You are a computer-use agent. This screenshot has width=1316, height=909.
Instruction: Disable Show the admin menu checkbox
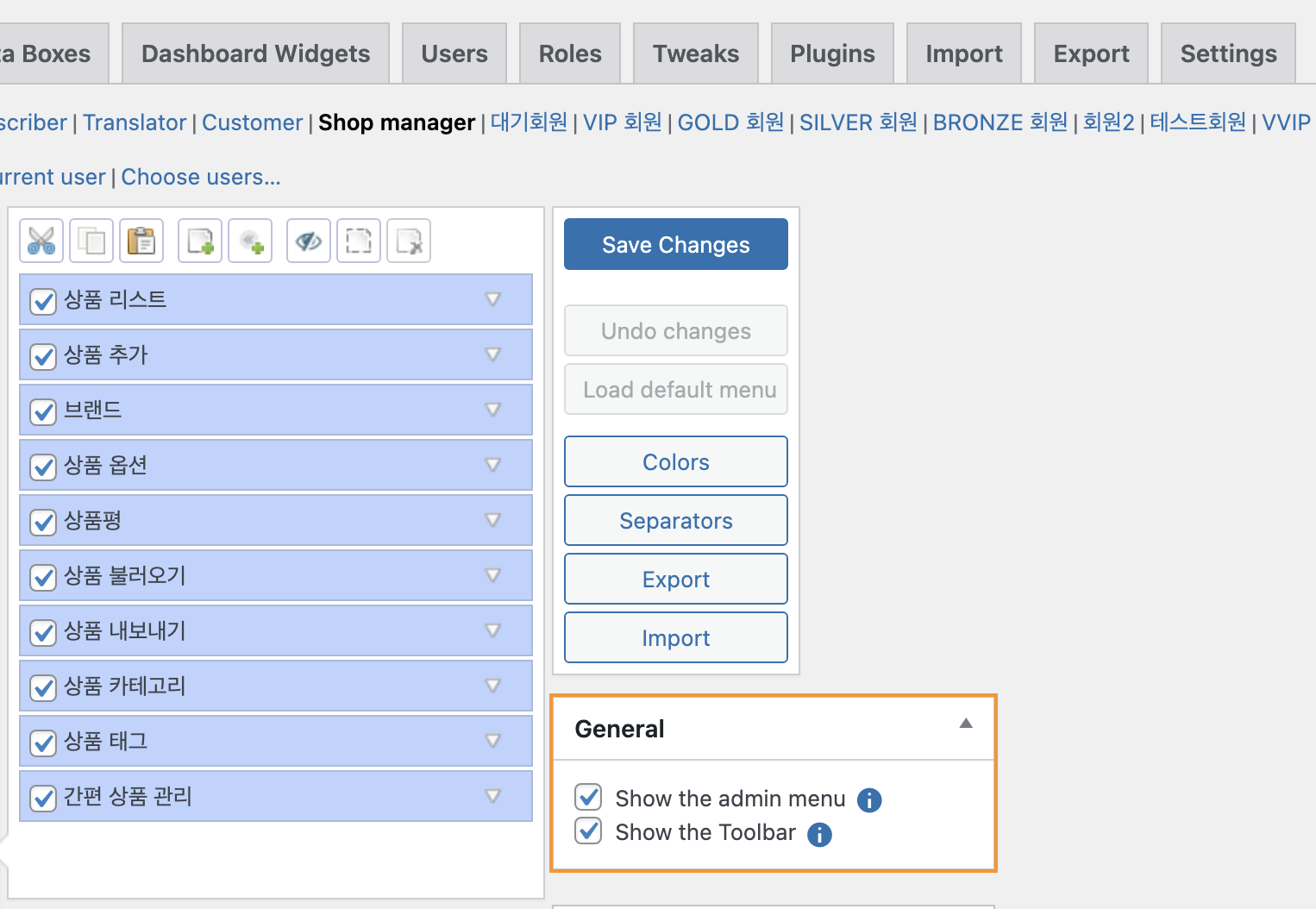pyautogui.click(x=589, y=797)
